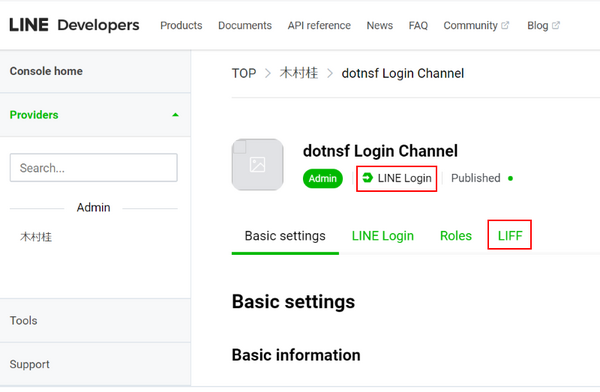Collapse the Providers section arrow
The height and width of the screenshot is (392, 600).
click(175, 115)
